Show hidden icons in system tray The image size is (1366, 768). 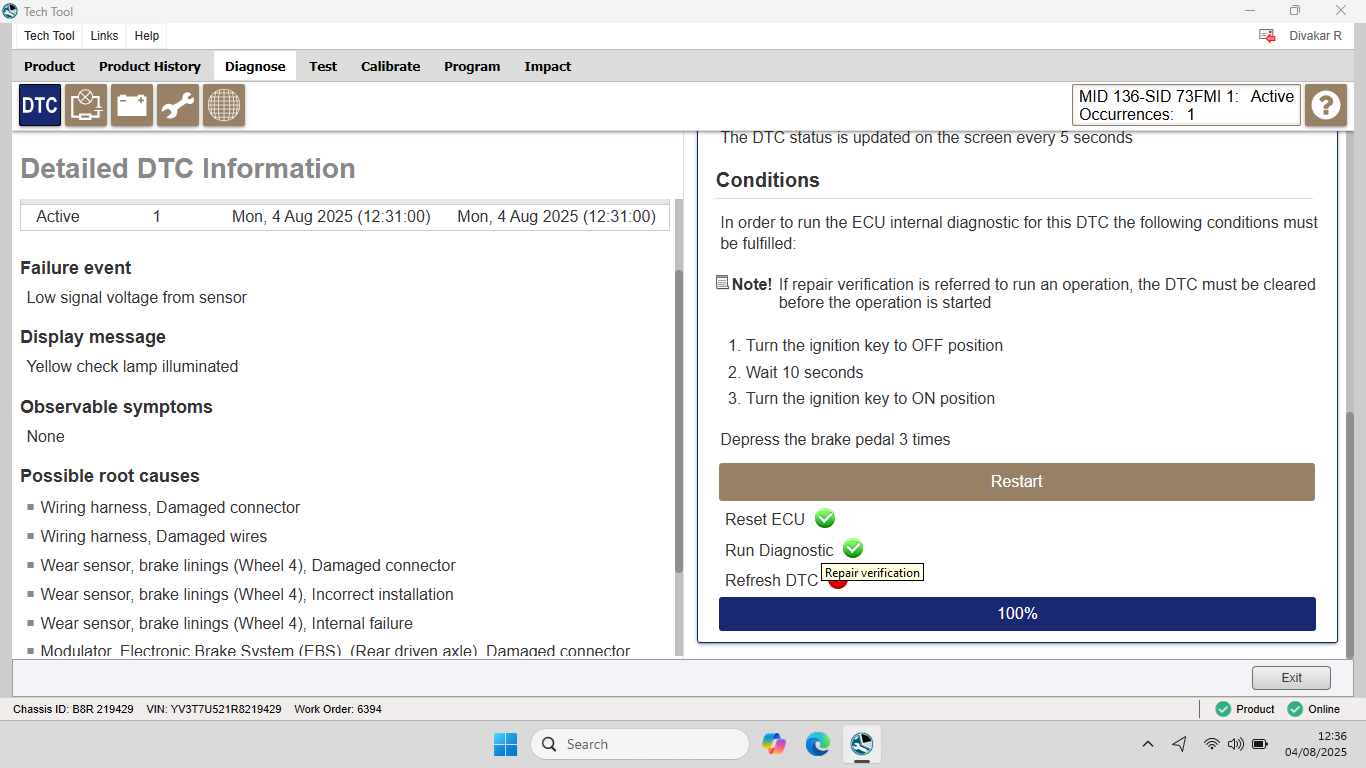1148,744
